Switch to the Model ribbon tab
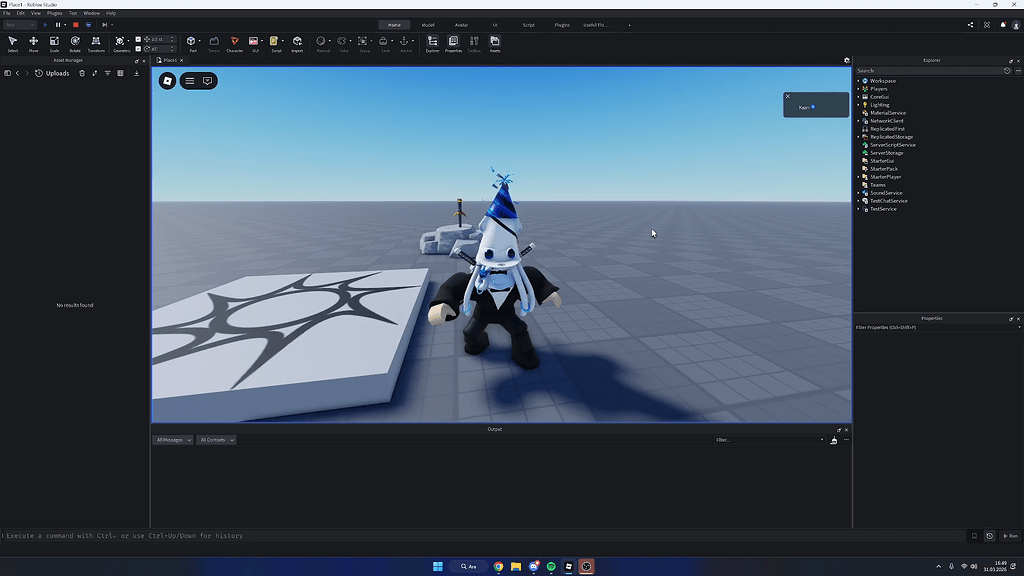Screen dimensions: 1024x576 tap(428, 25)
